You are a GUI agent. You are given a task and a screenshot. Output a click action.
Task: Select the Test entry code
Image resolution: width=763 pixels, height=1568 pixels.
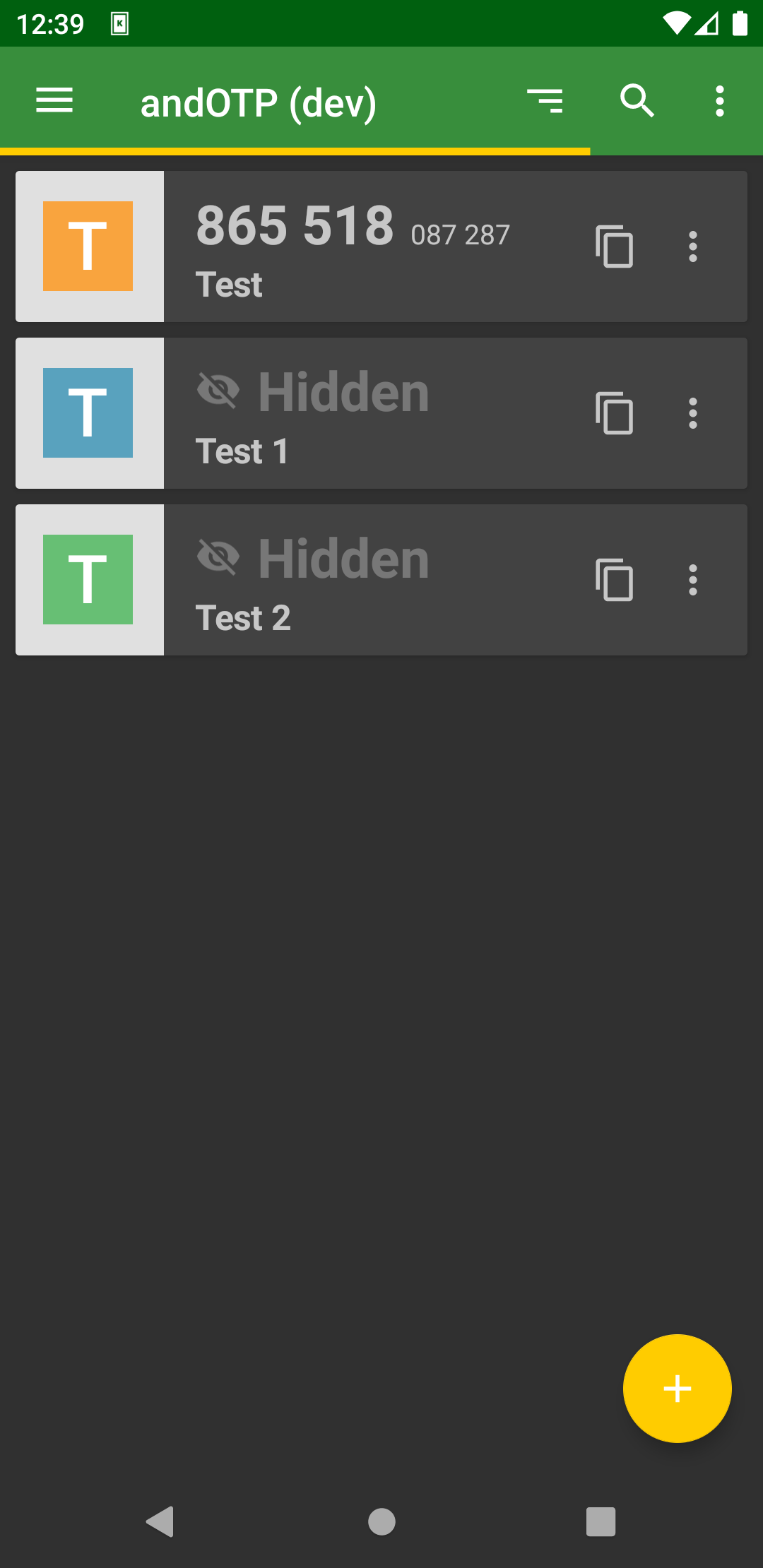[x=295, y=225]
